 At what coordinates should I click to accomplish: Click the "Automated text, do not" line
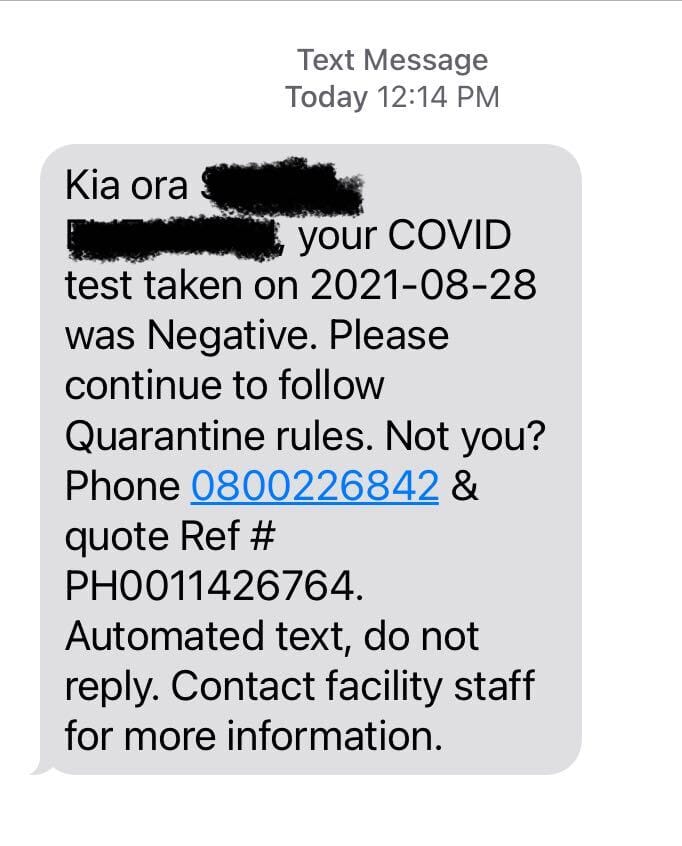[272, 637]
